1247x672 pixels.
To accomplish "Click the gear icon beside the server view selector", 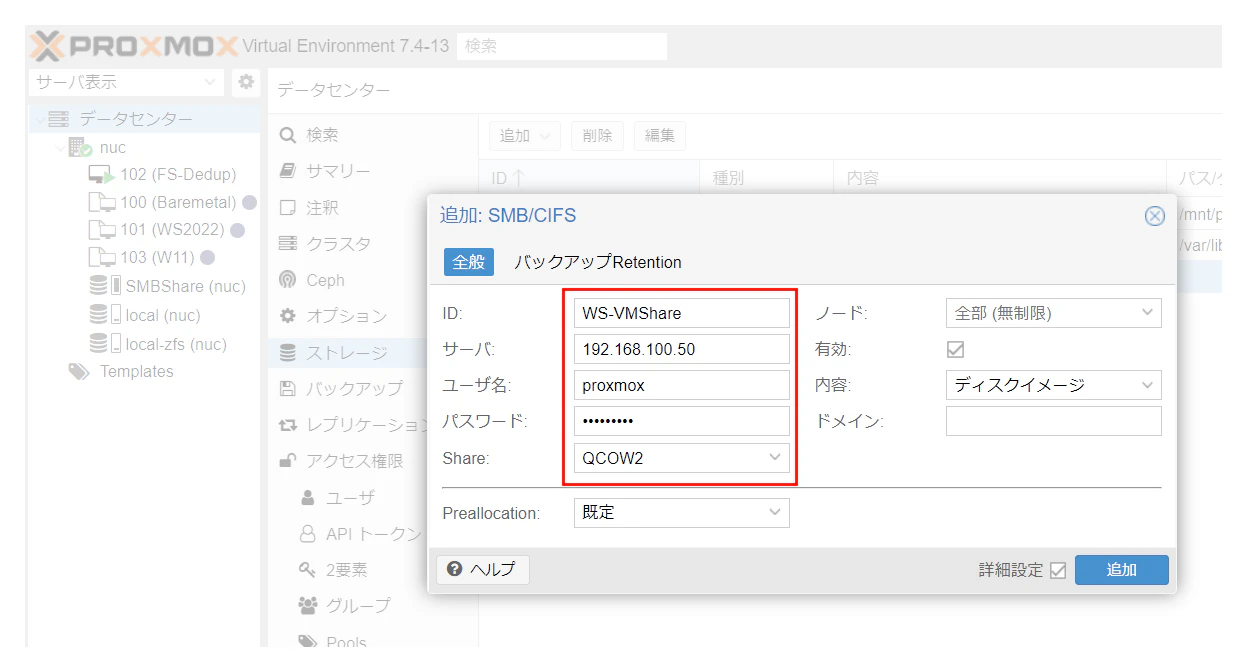I will (245, 82).
